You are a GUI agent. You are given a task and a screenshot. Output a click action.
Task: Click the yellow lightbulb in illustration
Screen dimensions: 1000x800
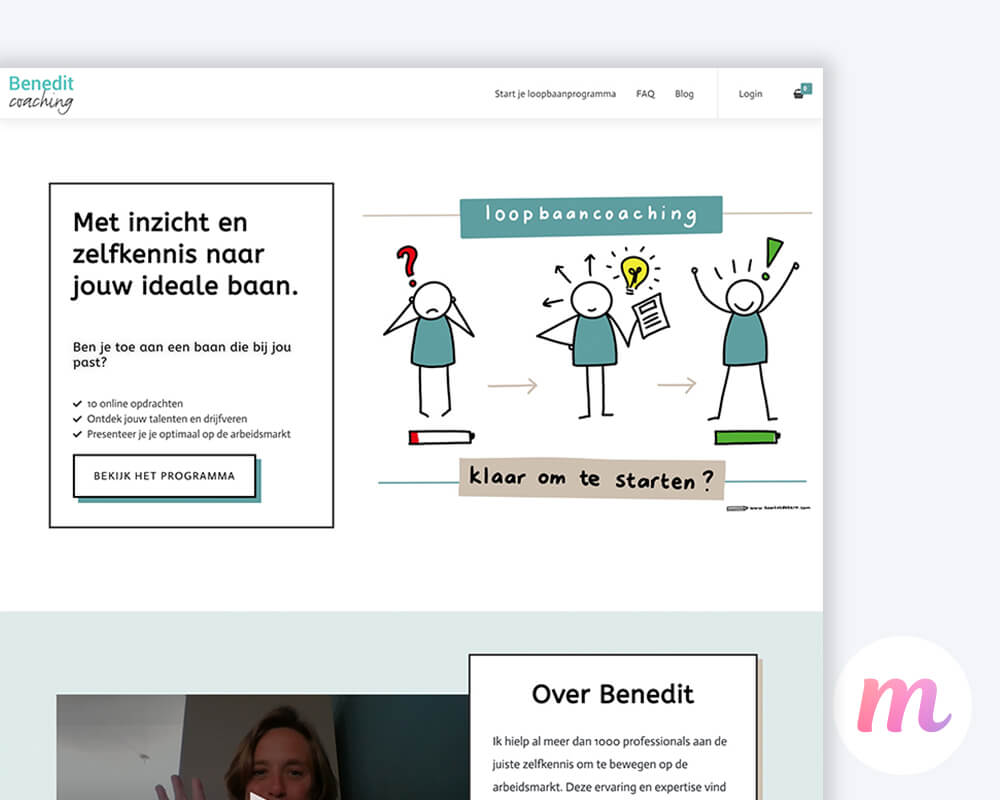click(634, 273)
